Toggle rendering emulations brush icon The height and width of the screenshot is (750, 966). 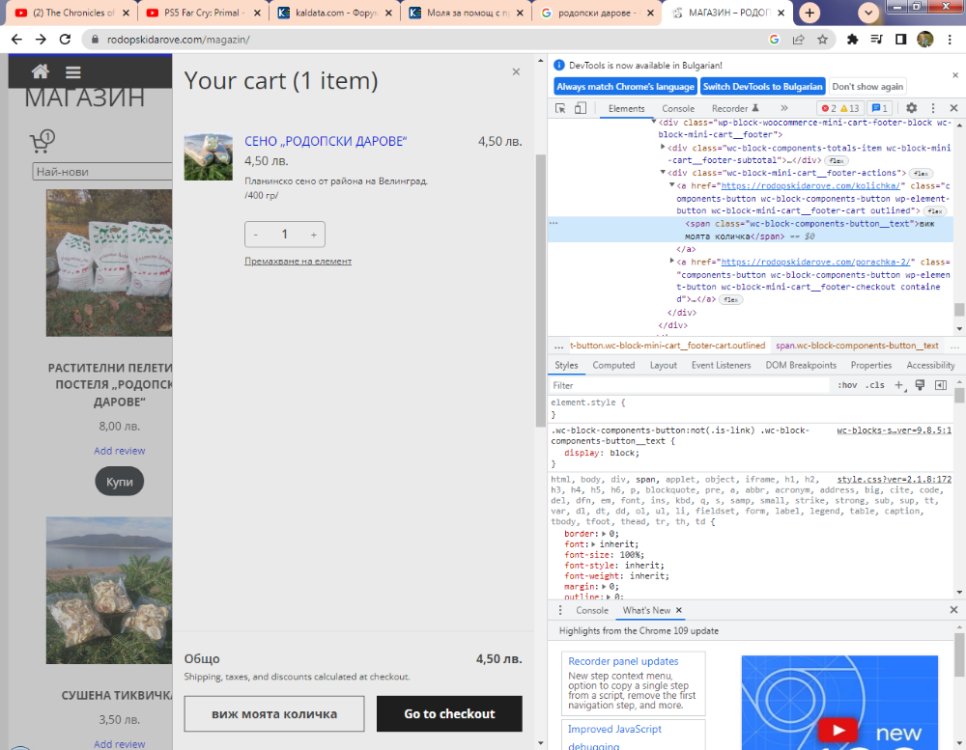[x=920, y=385]
